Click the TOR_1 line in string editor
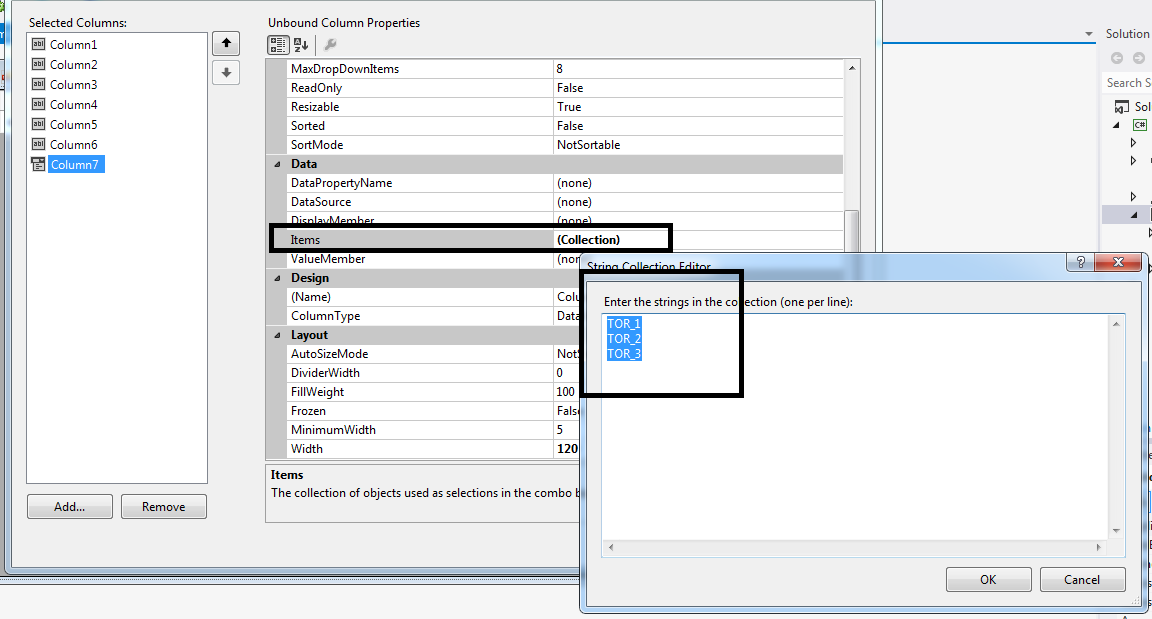 pyautogui.click(x=624, y=324)
